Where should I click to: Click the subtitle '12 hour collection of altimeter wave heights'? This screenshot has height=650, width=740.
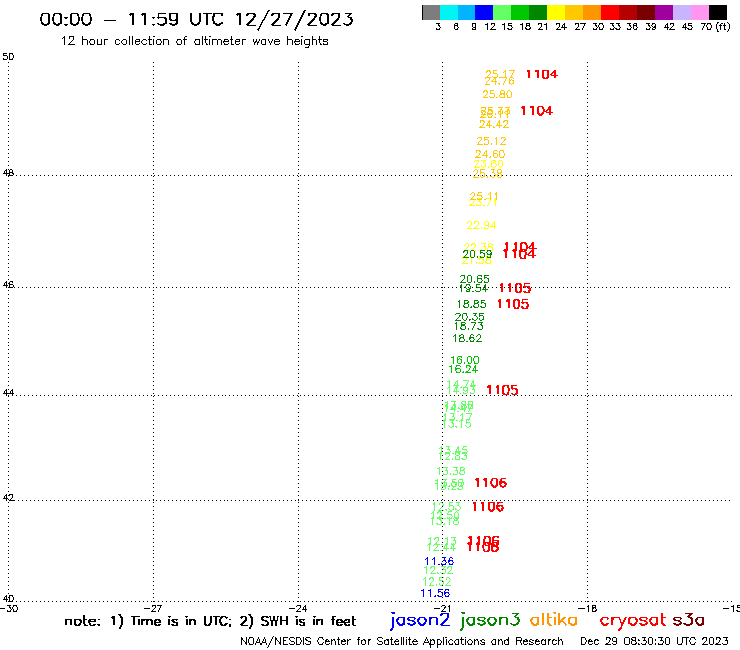pyautogui.click(x=194, y=41)
